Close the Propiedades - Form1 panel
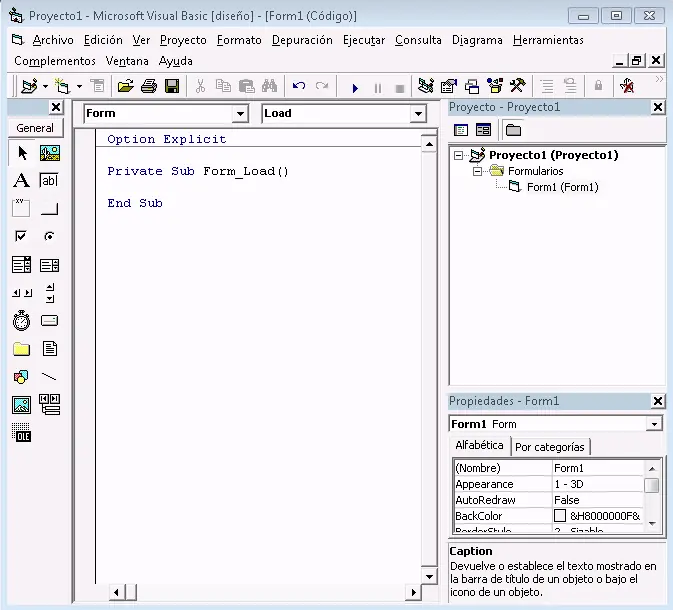 tap(658, 401)
